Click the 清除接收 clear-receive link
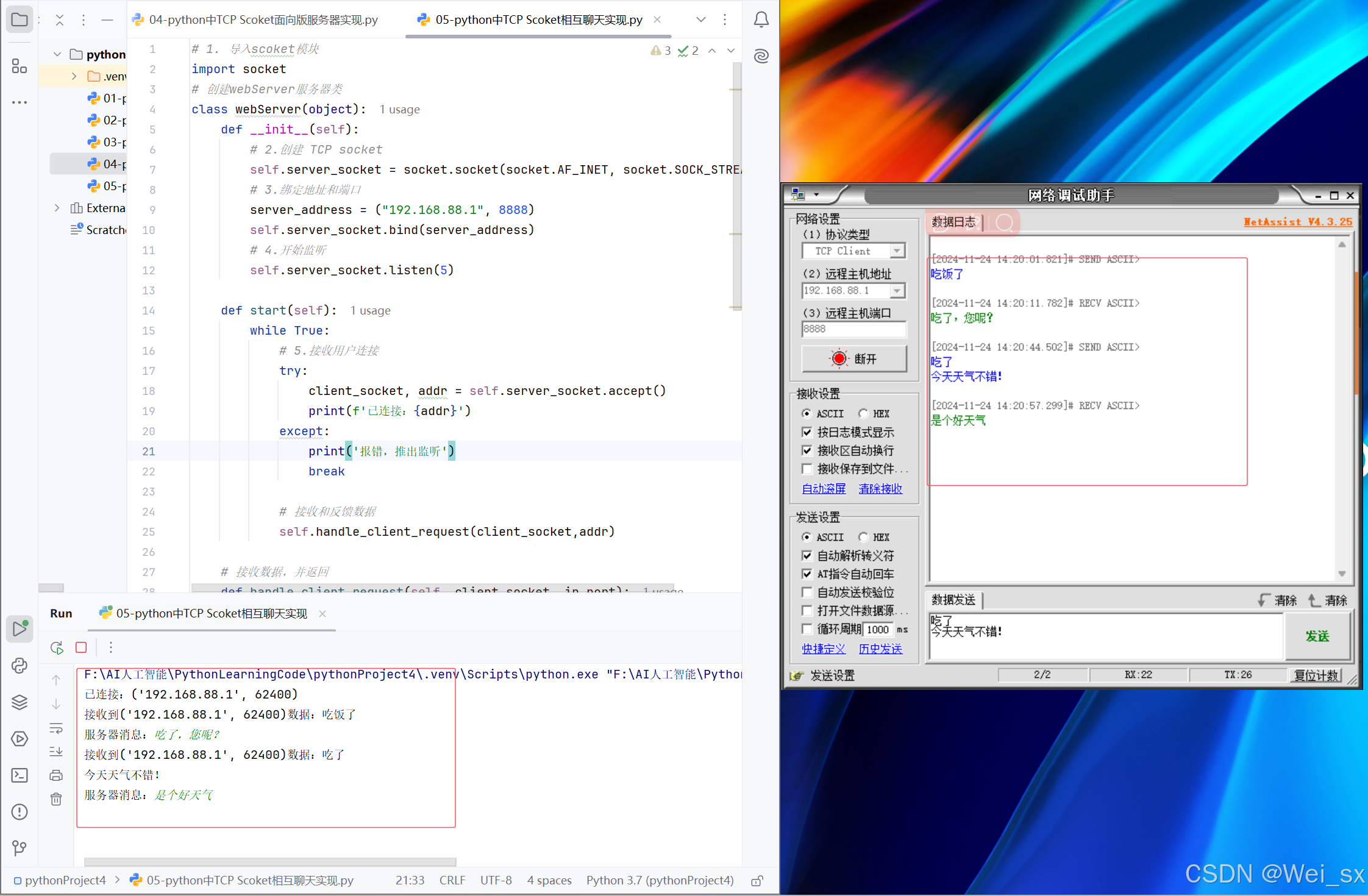1368x896 pixels. [x=880, y=488]
